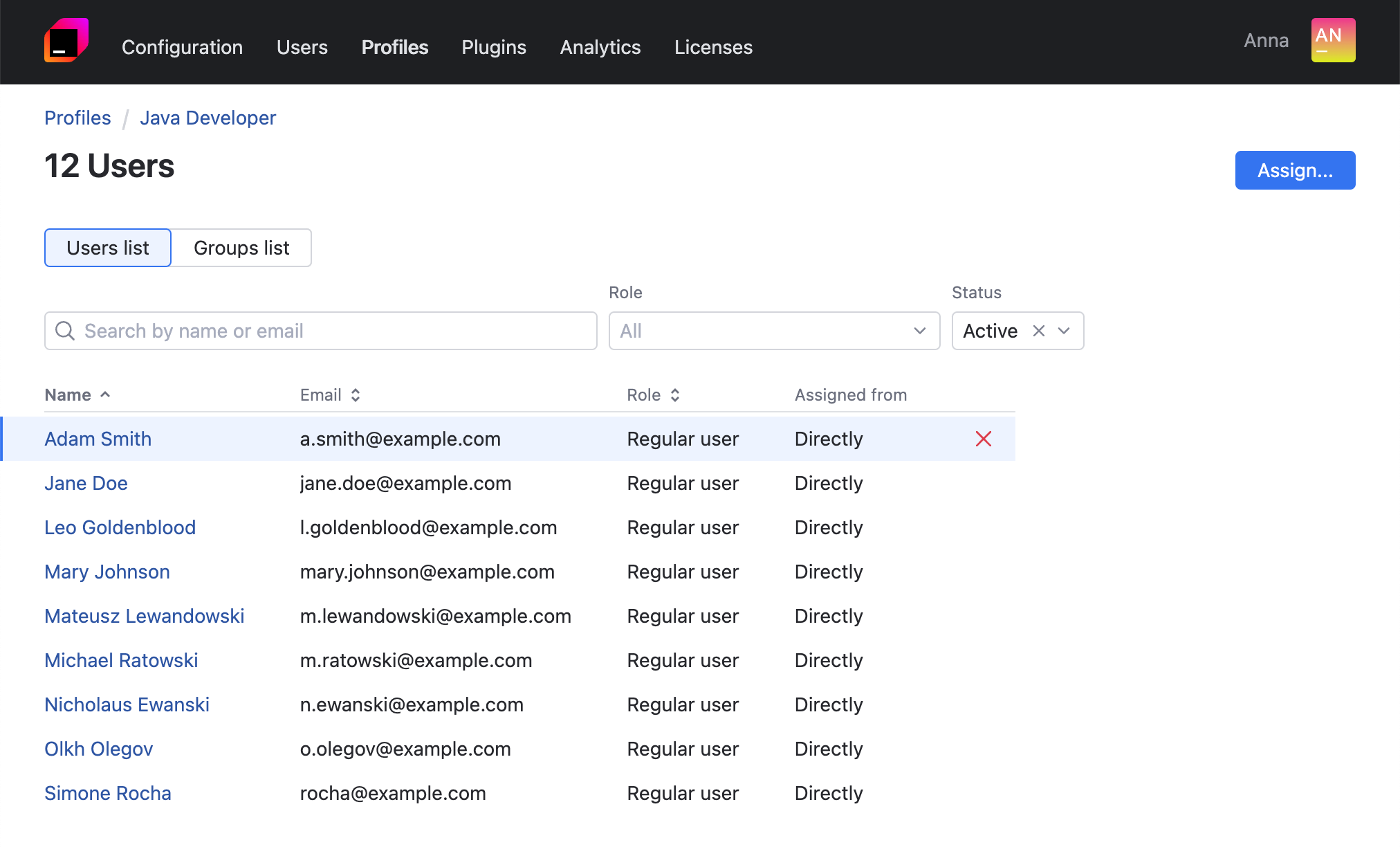Image resolution: width=1400 pixels, height=847 pixels.
Task: Click the Assign button
Action: pos(1295,170)
